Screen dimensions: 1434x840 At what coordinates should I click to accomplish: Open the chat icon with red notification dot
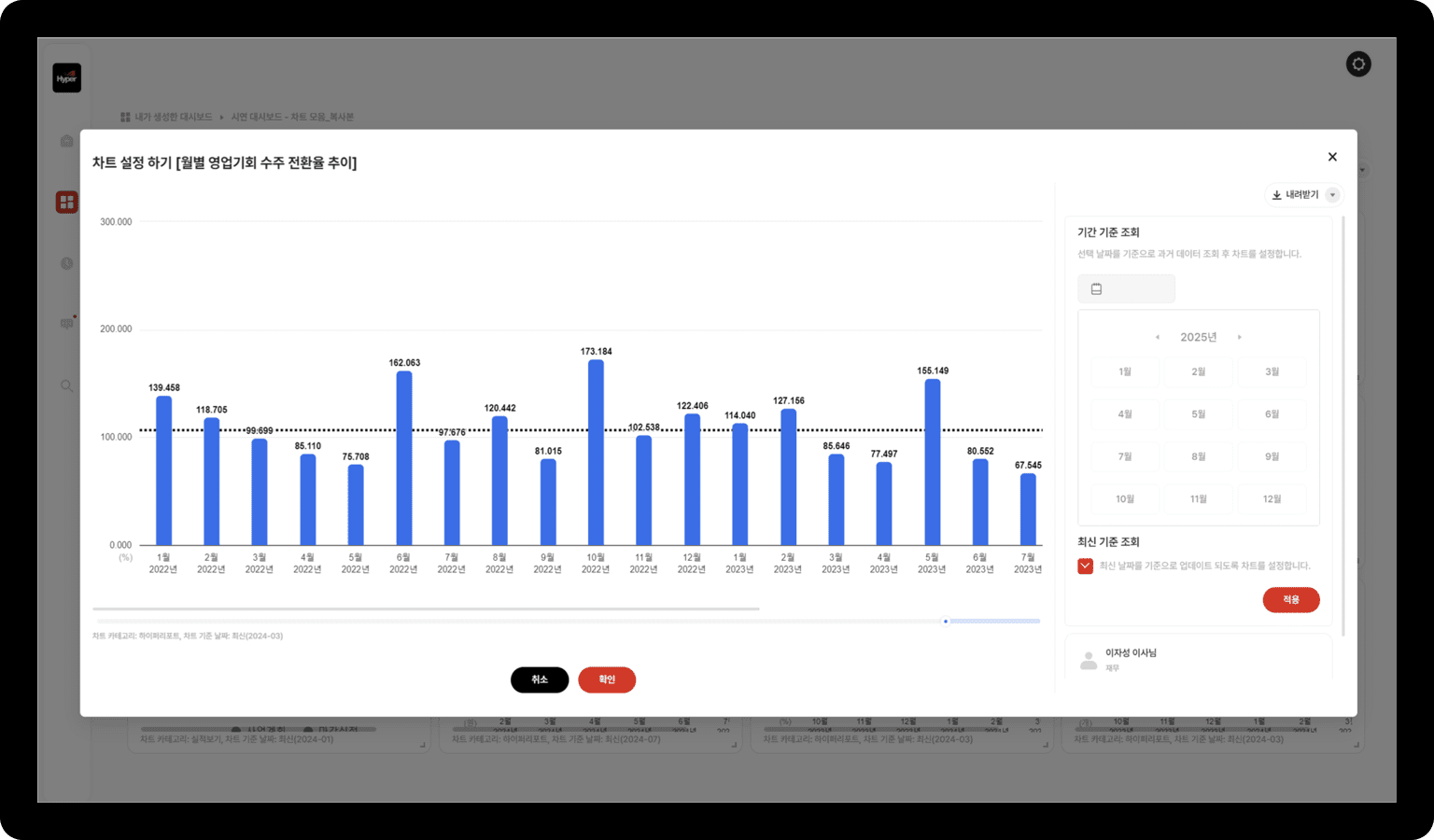[x=66, y=324]
